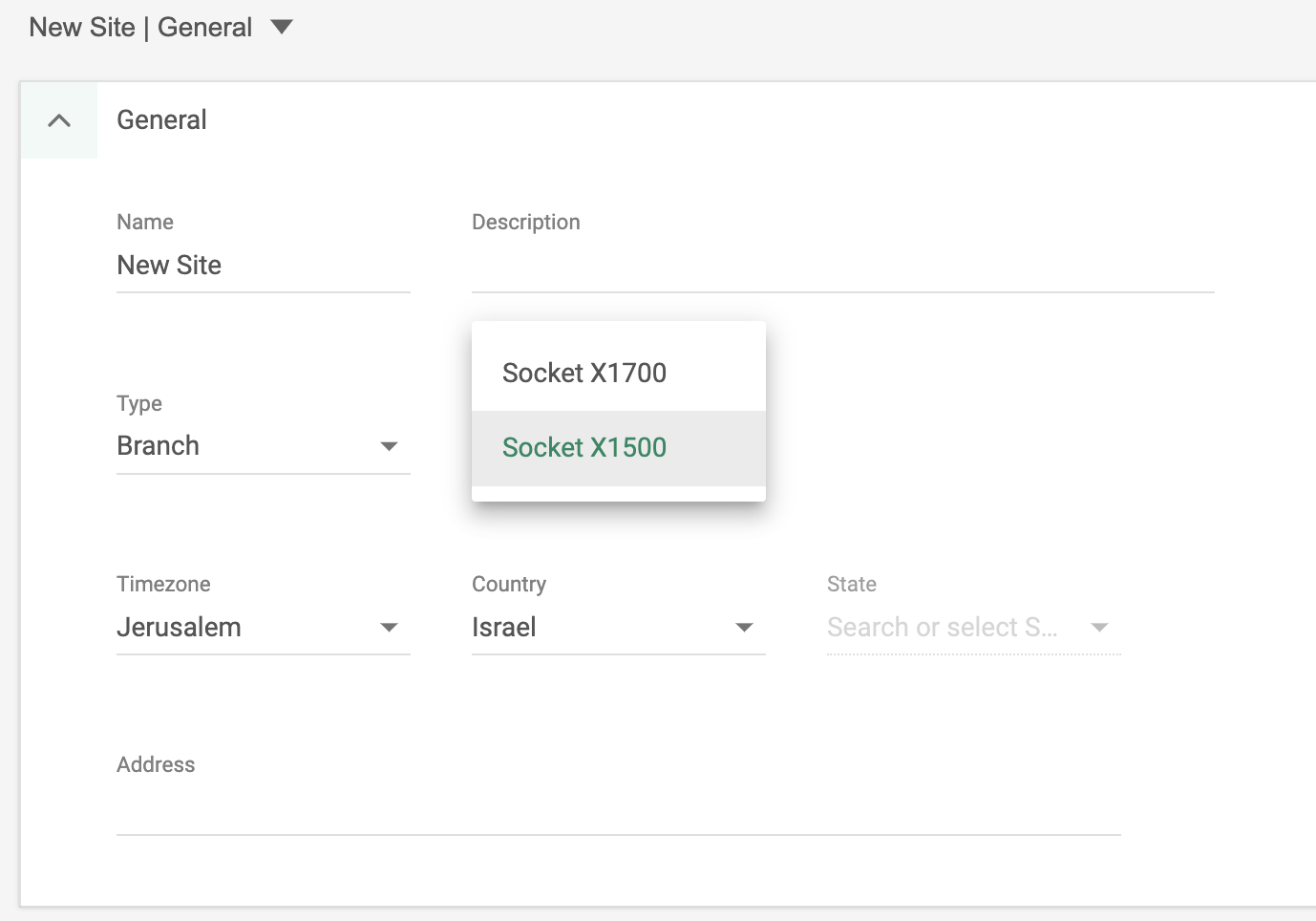Select Socket X1700 from the list
This screenshot has width=1316, height=921.
click(x=584, y=373)
